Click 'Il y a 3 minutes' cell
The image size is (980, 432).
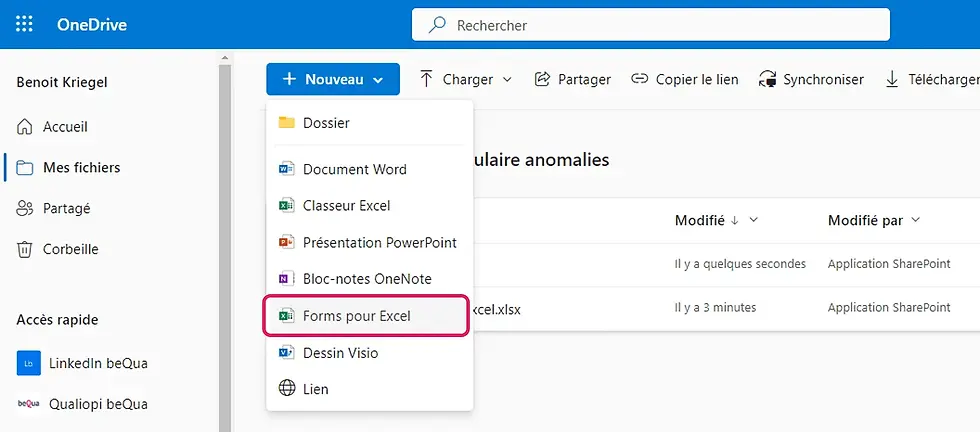715,308
